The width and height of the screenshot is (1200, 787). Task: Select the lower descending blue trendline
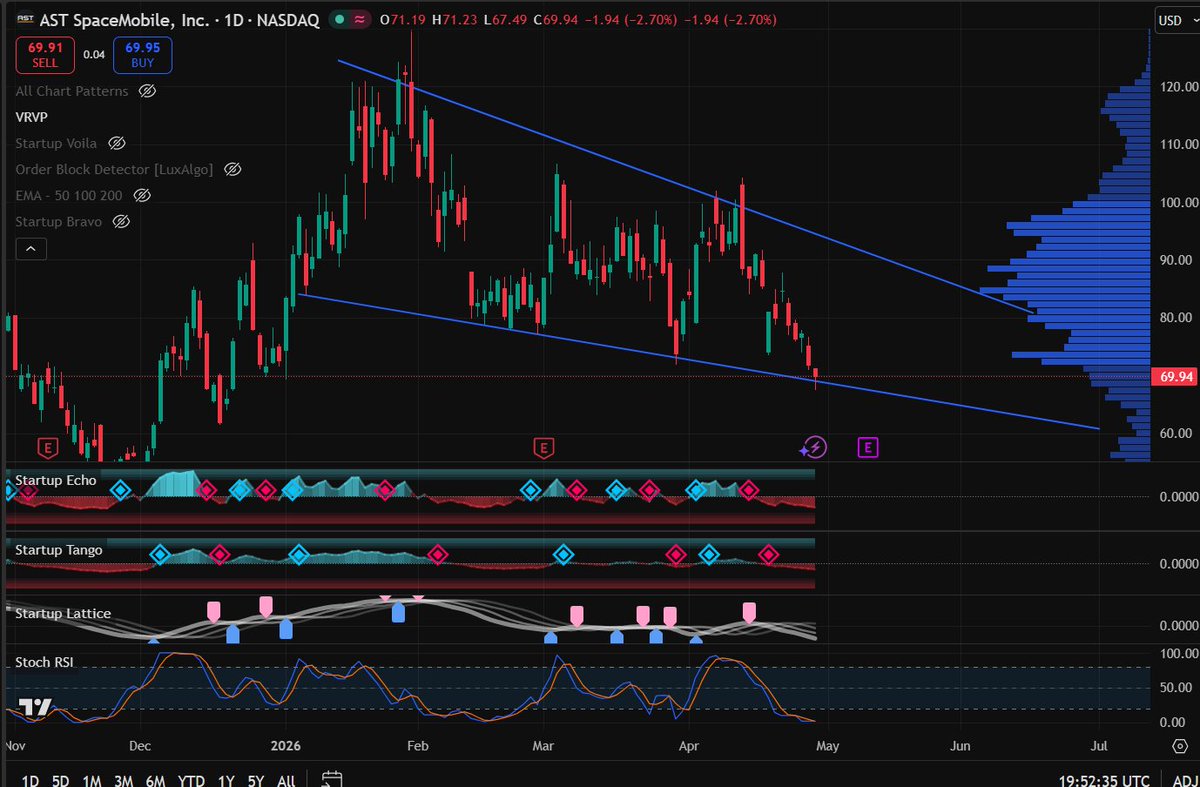[699, 361]
